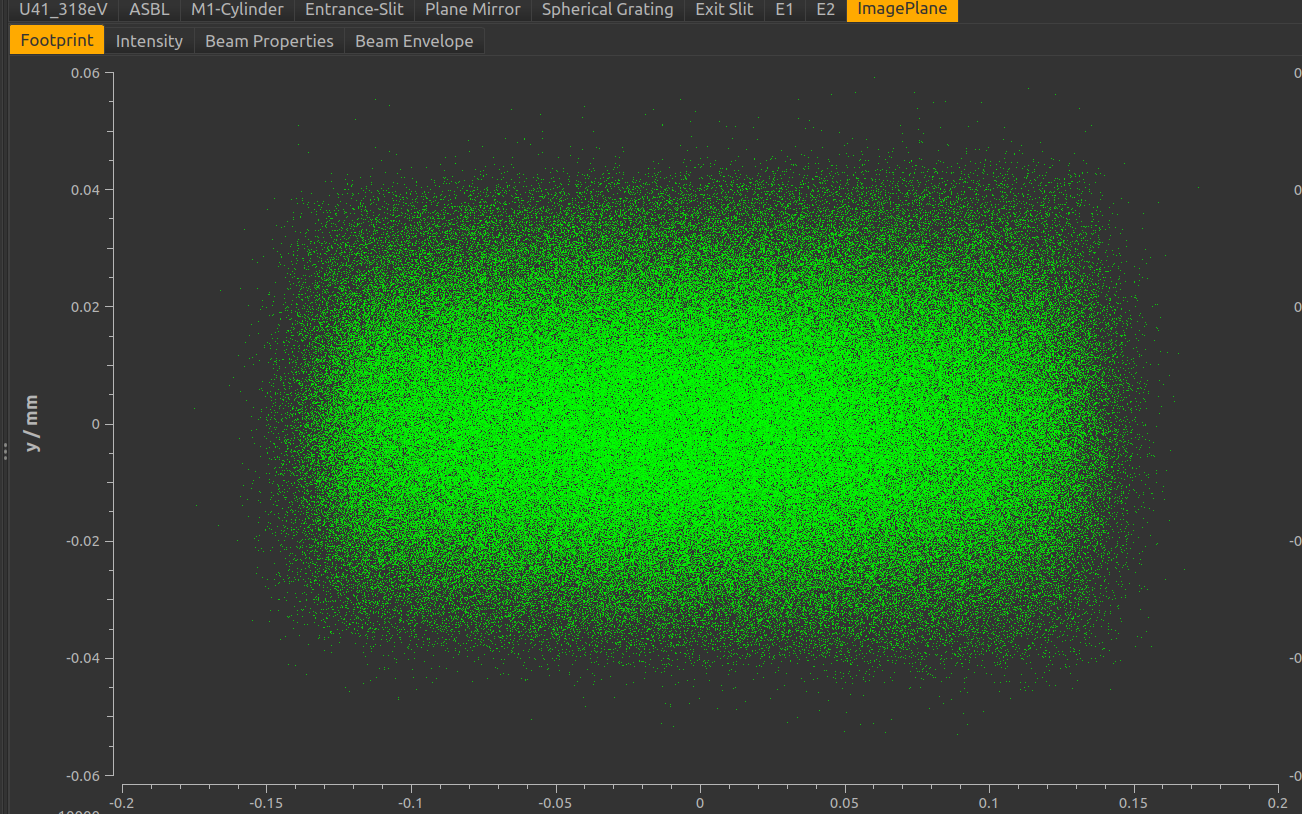Viewport: 1302px width, 814px height.
Task: Switch to the ASBL tab
Action: (x=149, y=10)
